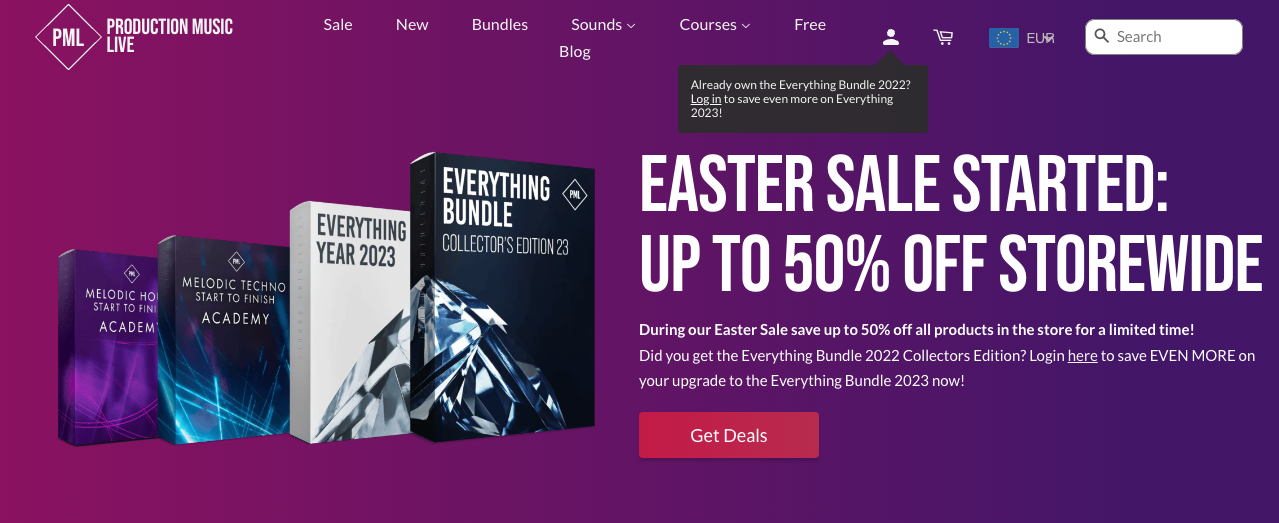Open the Sale menu item
This screenshot has height=523, width=1279.
coord(338,24)
